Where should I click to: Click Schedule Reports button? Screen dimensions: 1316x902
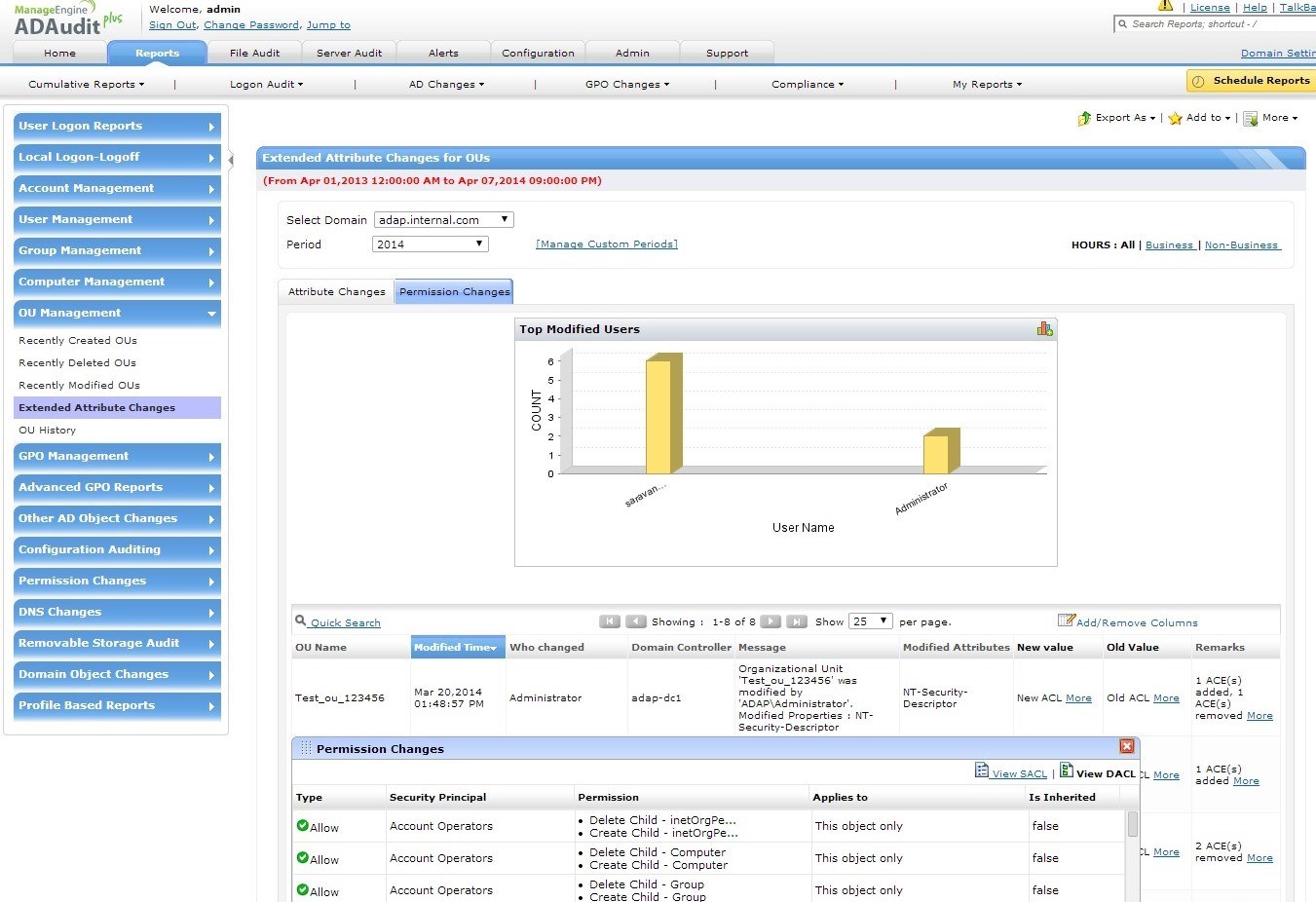[1251, 81]
